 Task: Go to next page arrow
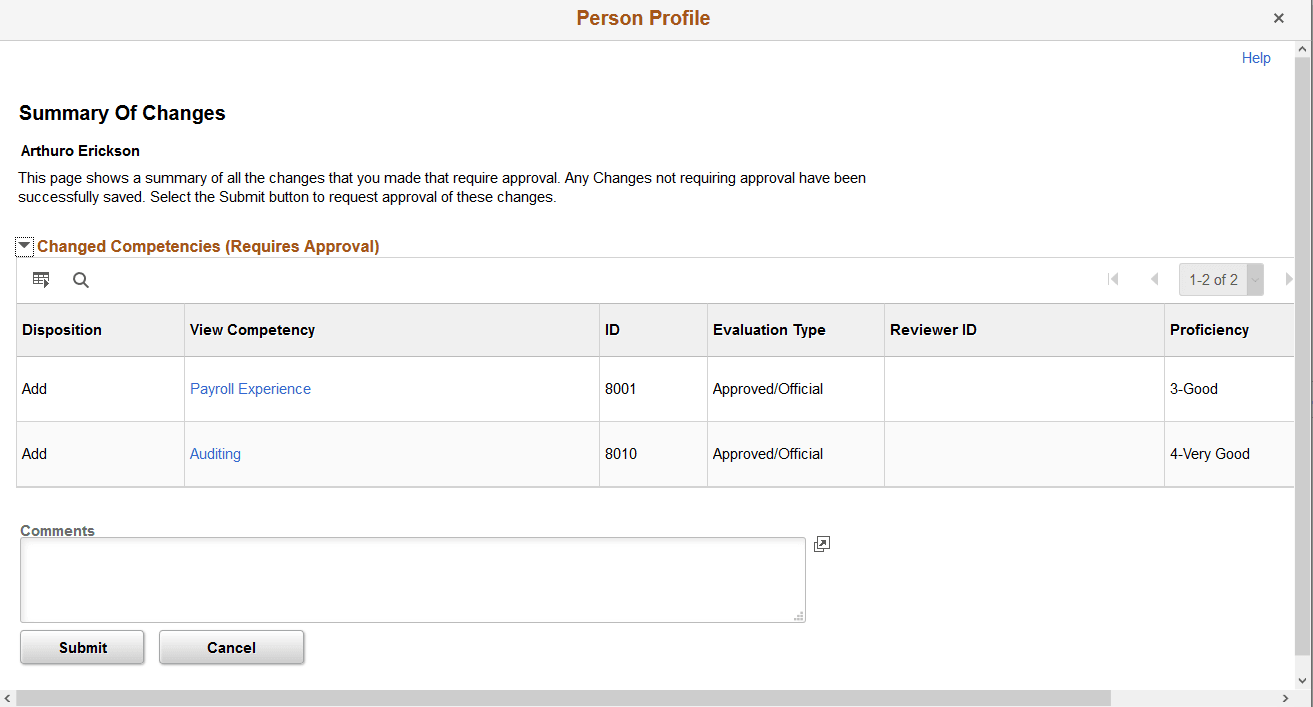[1288, 280]
